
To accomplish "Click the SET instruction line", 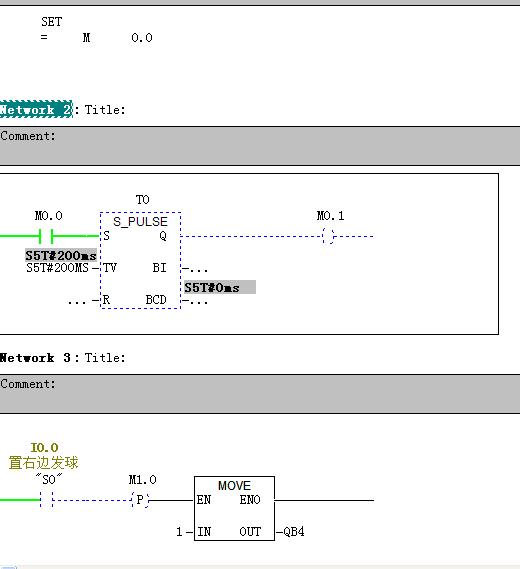I will click(52, 22).
